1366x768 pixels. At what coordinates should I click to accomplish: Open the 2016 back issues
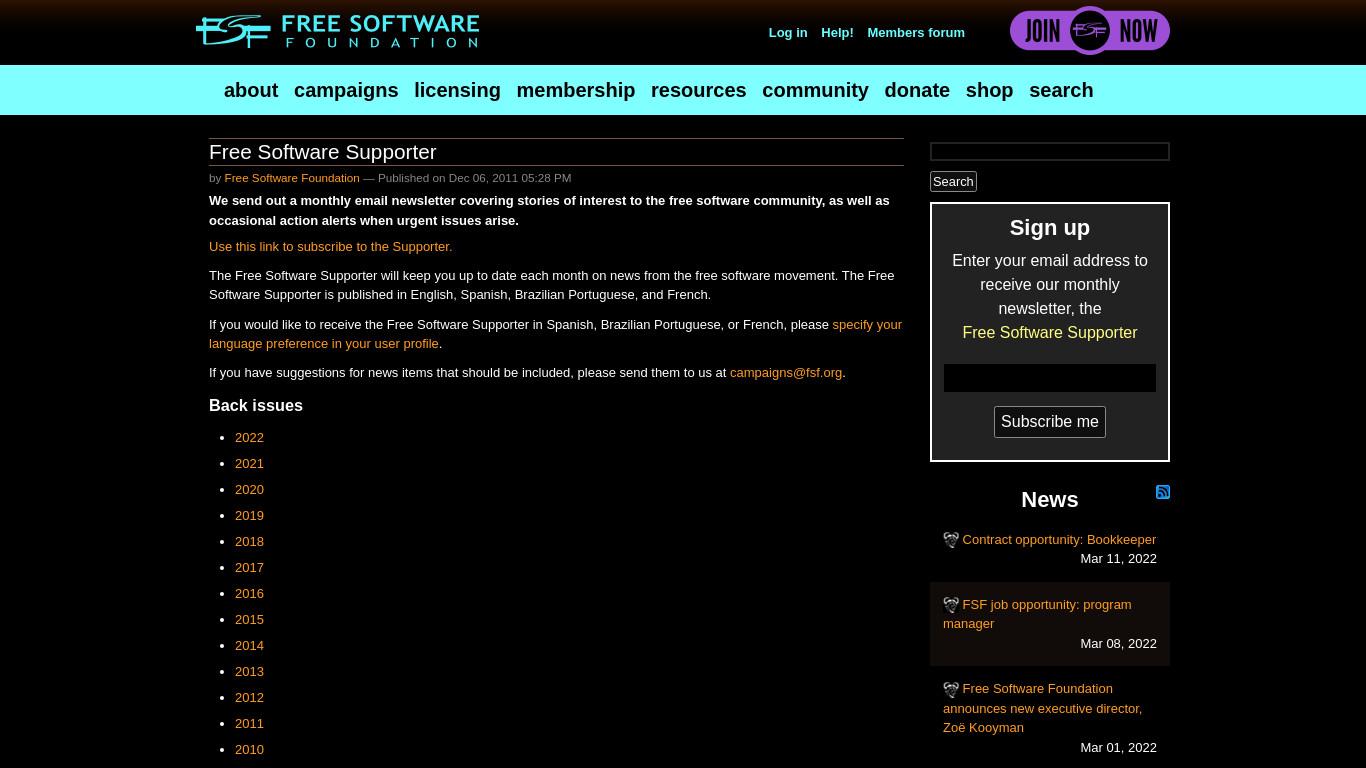pos(249,593)
